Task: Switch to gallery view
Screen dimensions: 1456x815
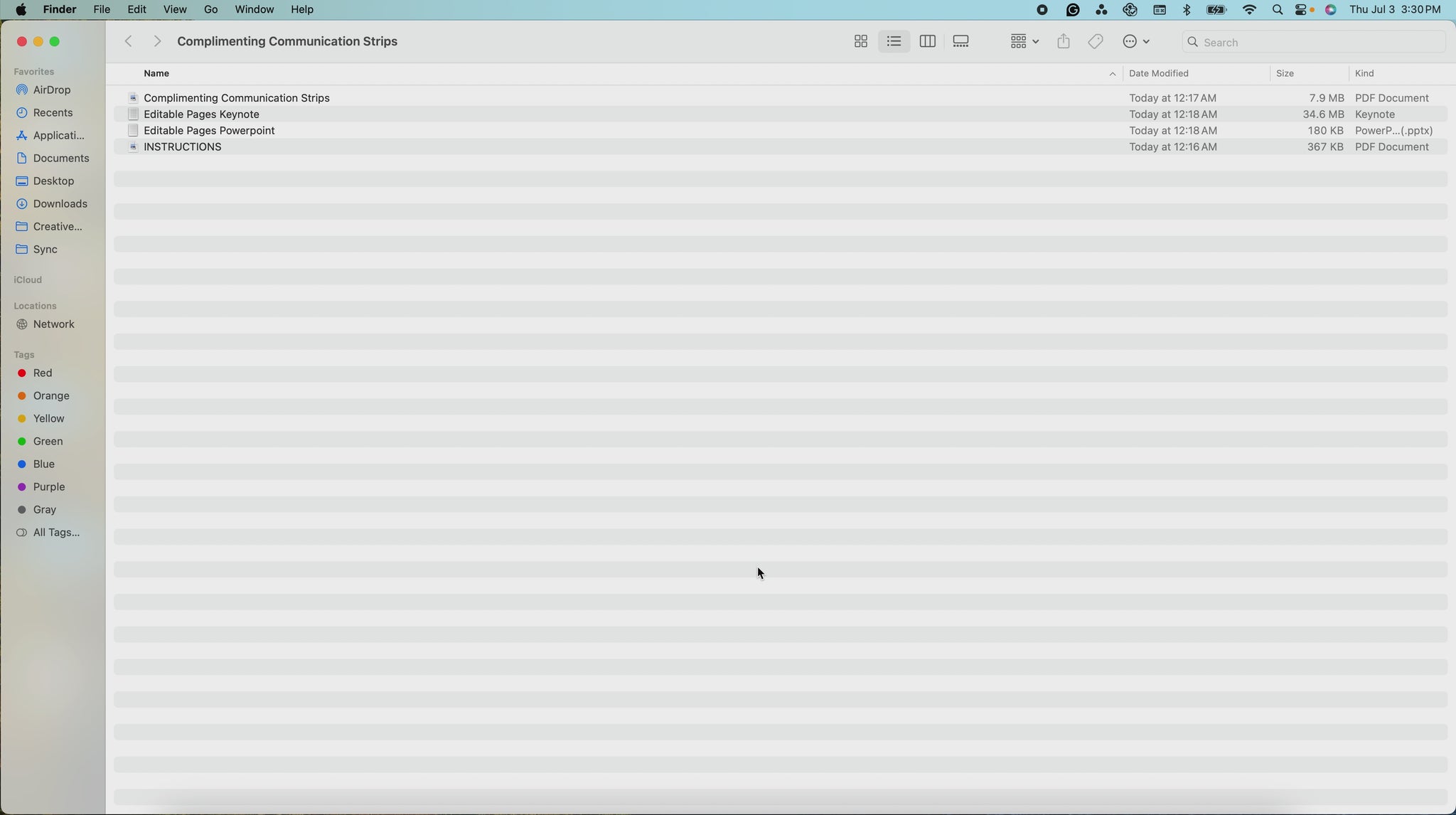Action: coord(960,42)
